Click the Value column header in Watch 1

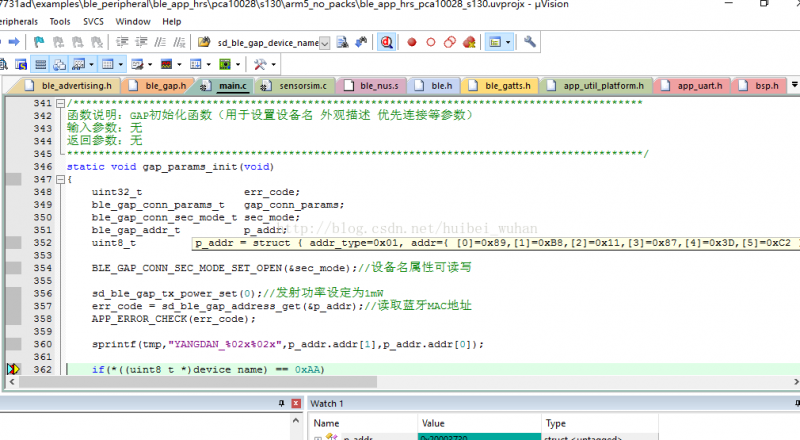(x=433, y=423)
